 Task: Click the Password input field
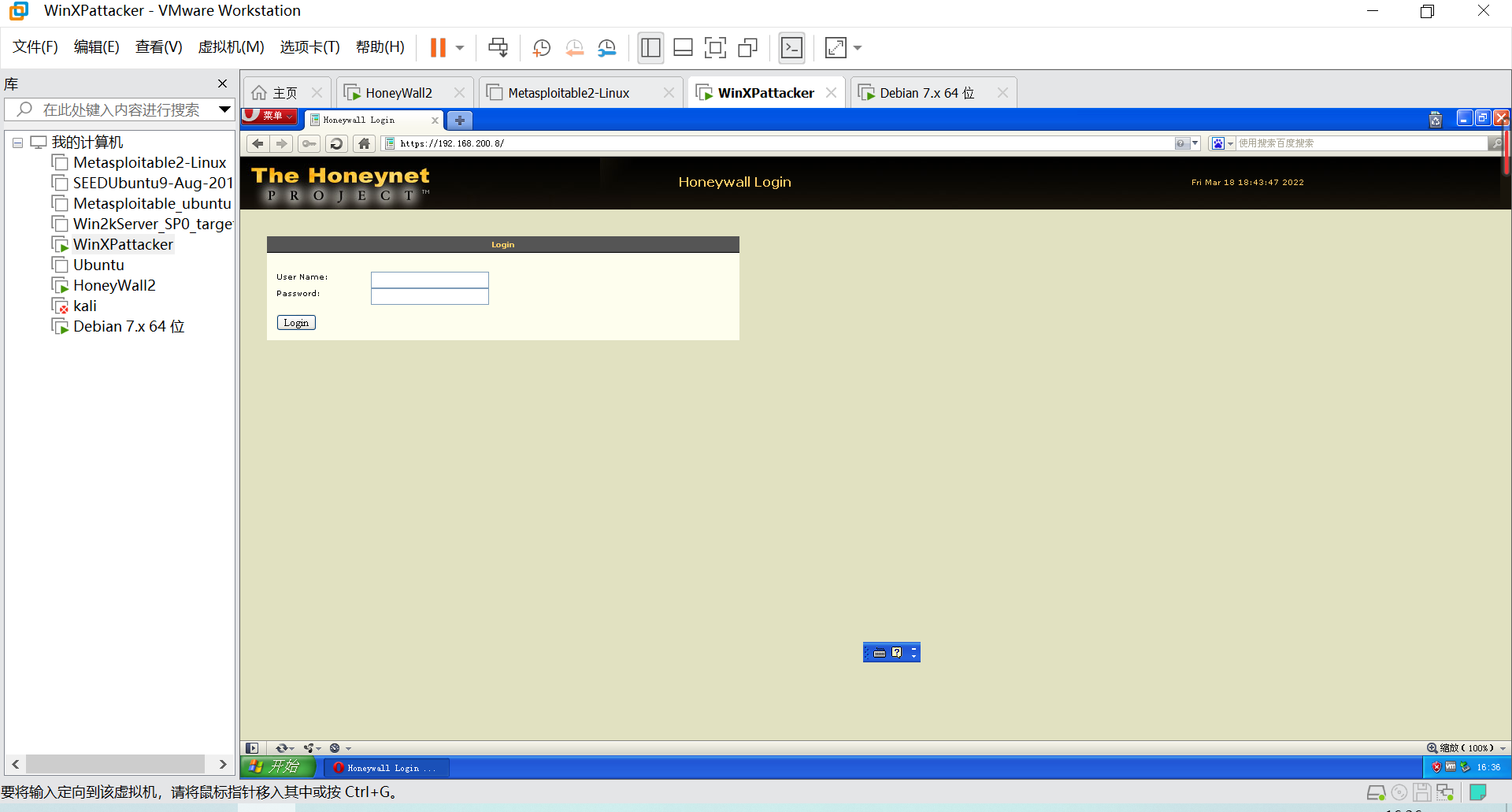point(430,296)
